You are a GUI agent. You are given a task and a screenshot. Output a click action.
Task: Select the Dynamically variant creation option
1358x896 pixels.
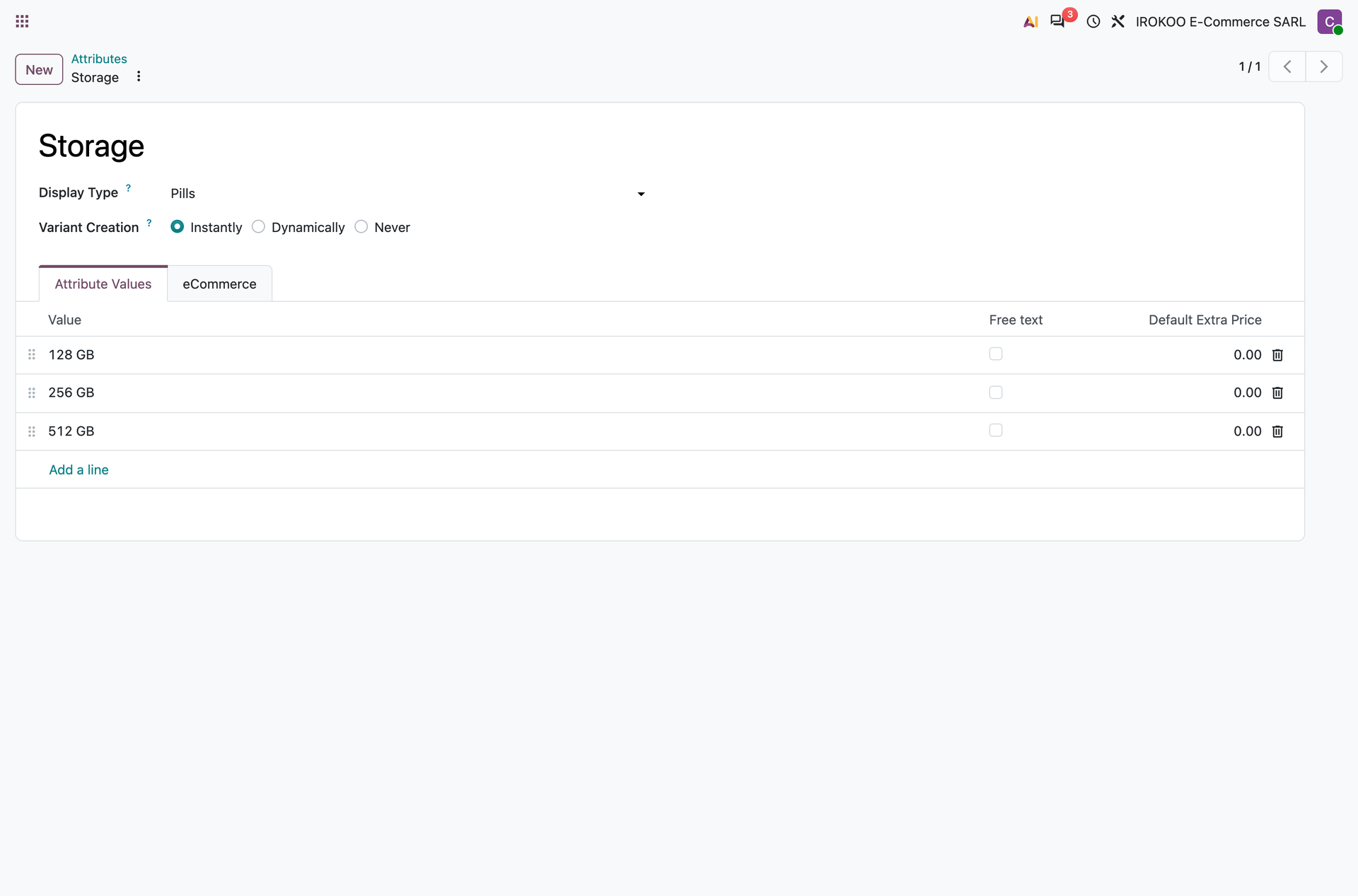(x=258, y=226)
